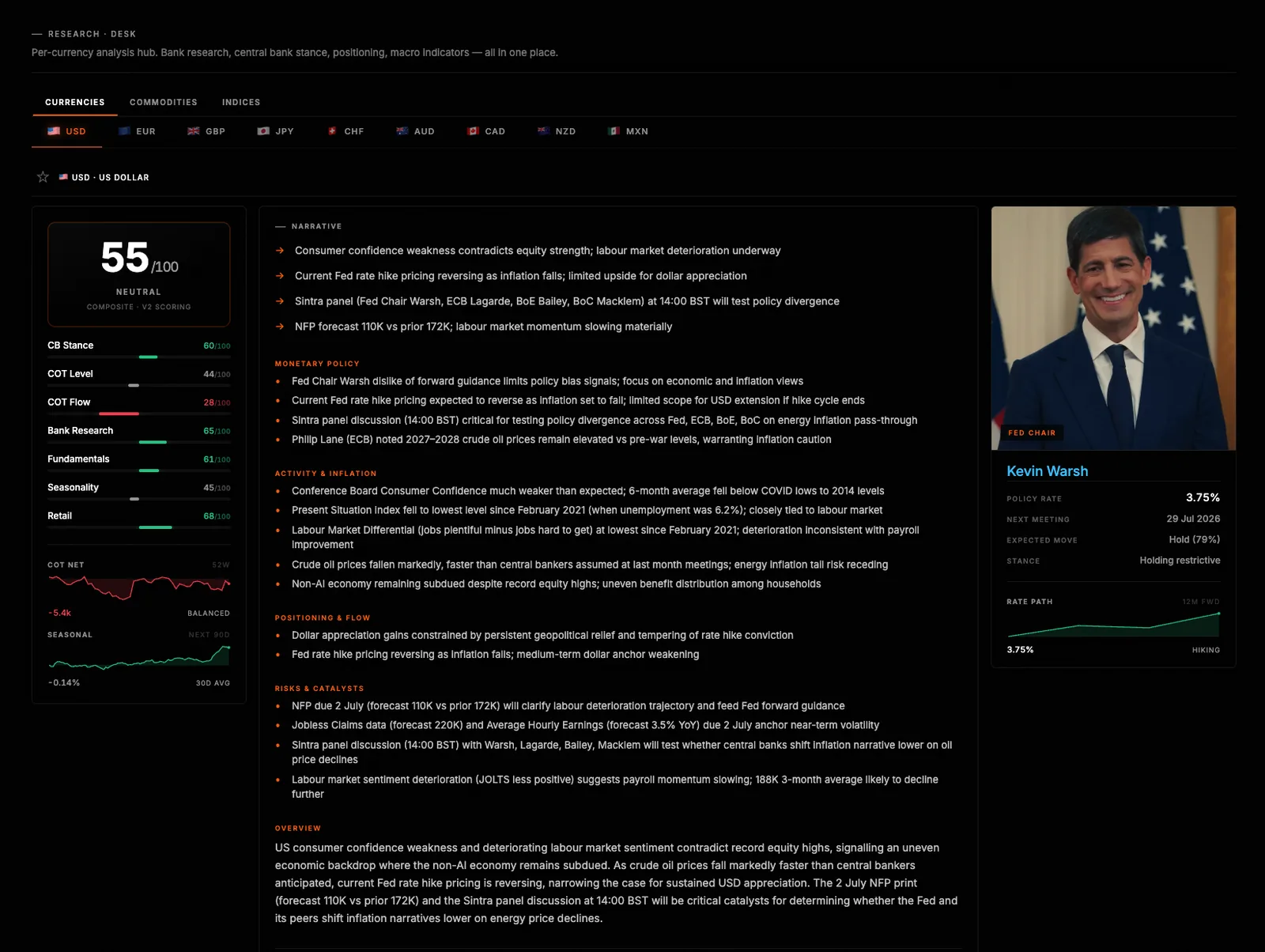Click the POSITIONING & FLOW section heading
The width and height of the screenshot is (1265, 952).
[323, 618]
